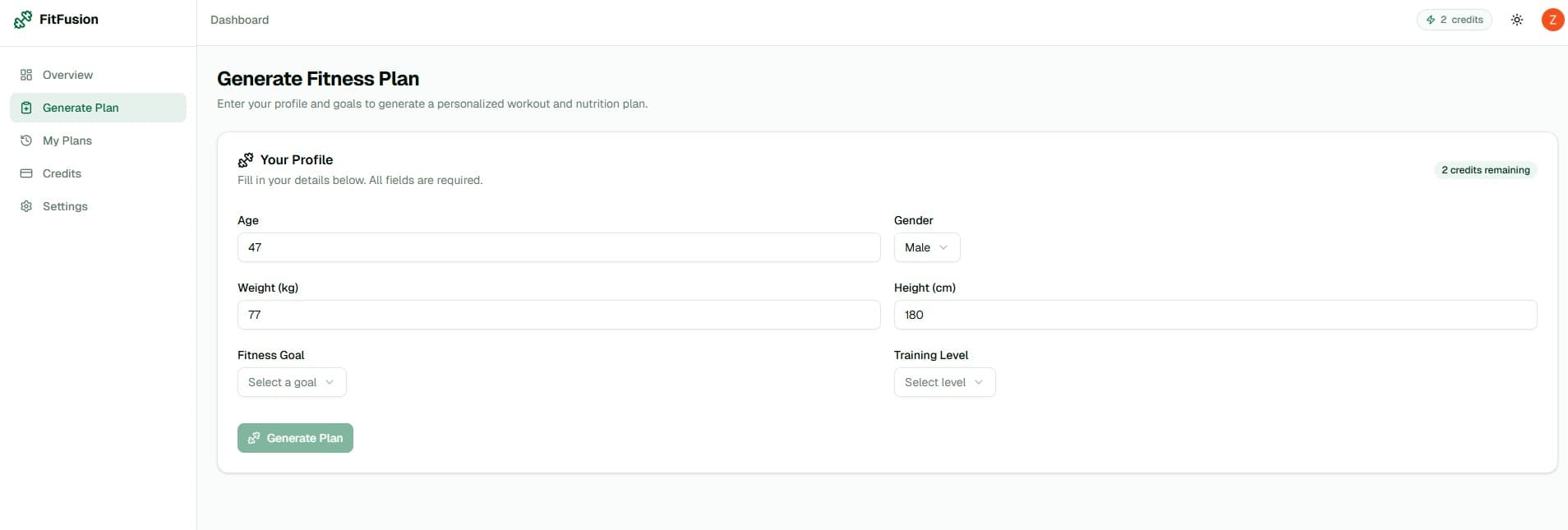Click the 2 credits remaining badge

tap(1486, 170)
